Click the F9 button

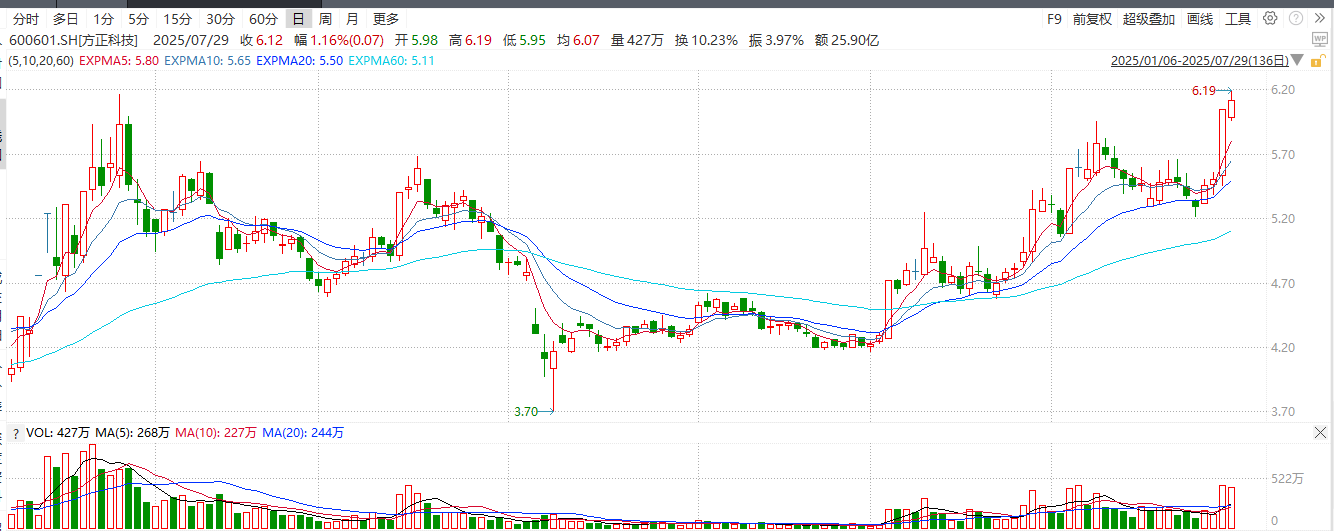(1054, 19)
